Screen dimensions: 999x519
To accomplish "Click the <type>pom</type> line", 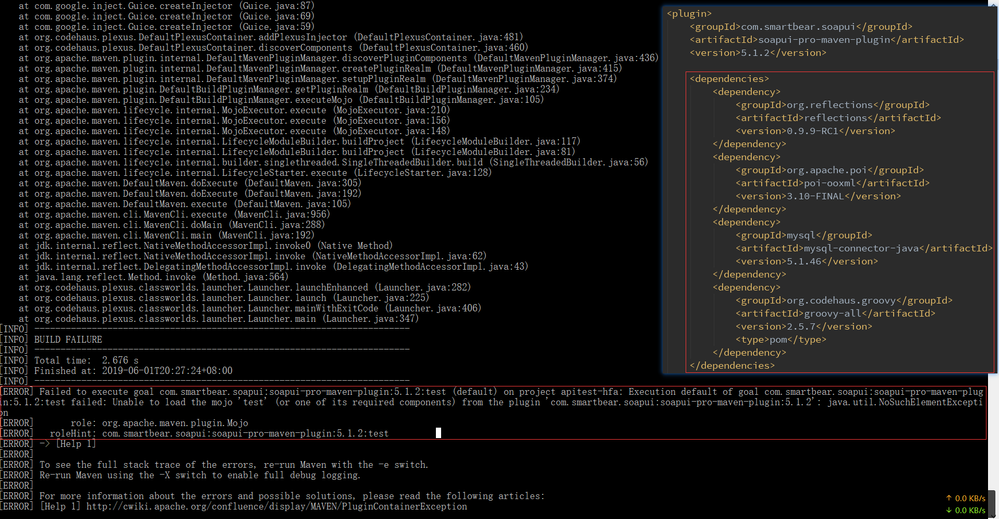I will coord(780,339).
